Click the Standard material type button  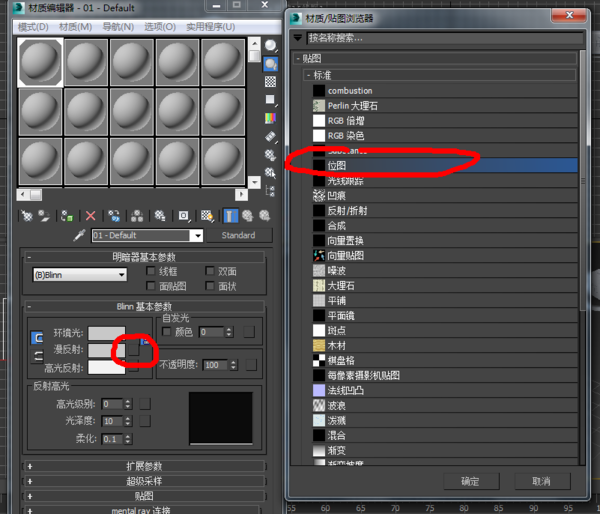point(240,235)
